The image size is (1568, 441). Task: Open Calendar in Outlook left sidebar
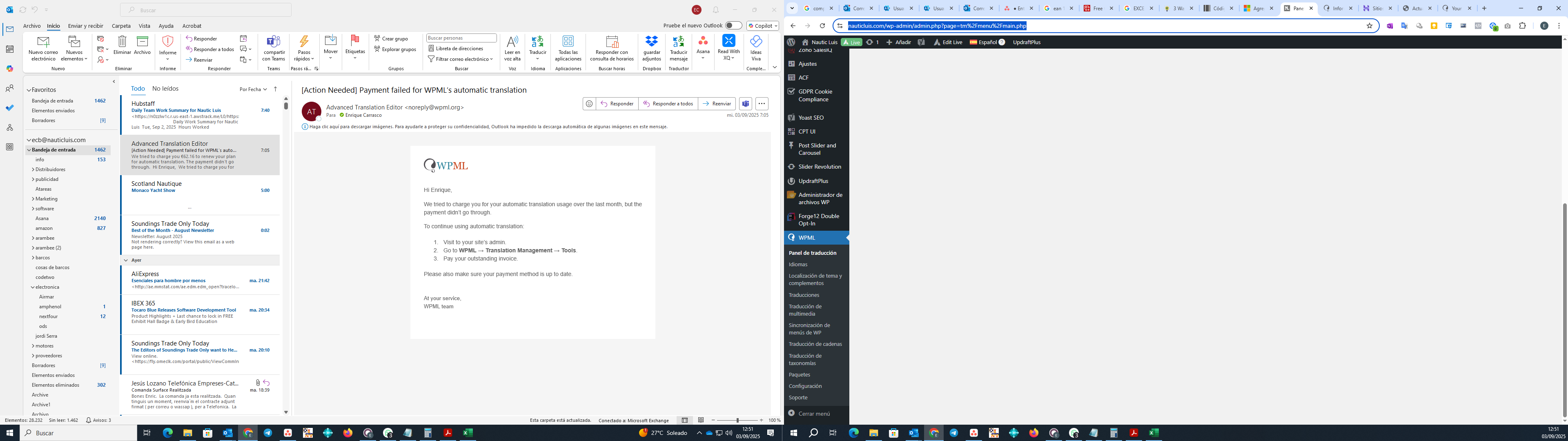coord(10,49)
